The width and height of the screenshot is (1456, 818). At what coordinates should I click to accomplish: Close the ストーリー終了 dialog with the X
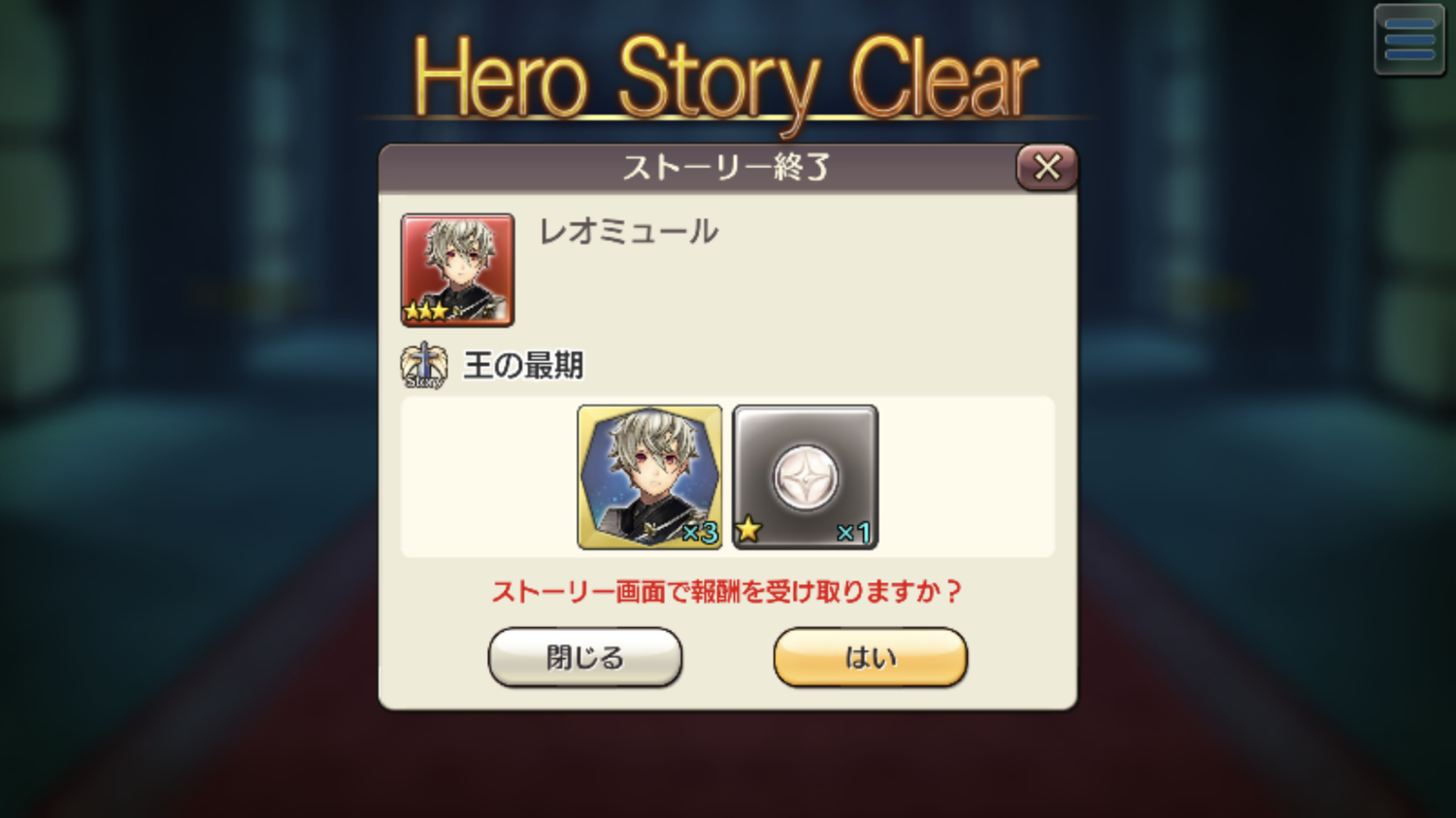point(1046,167)
